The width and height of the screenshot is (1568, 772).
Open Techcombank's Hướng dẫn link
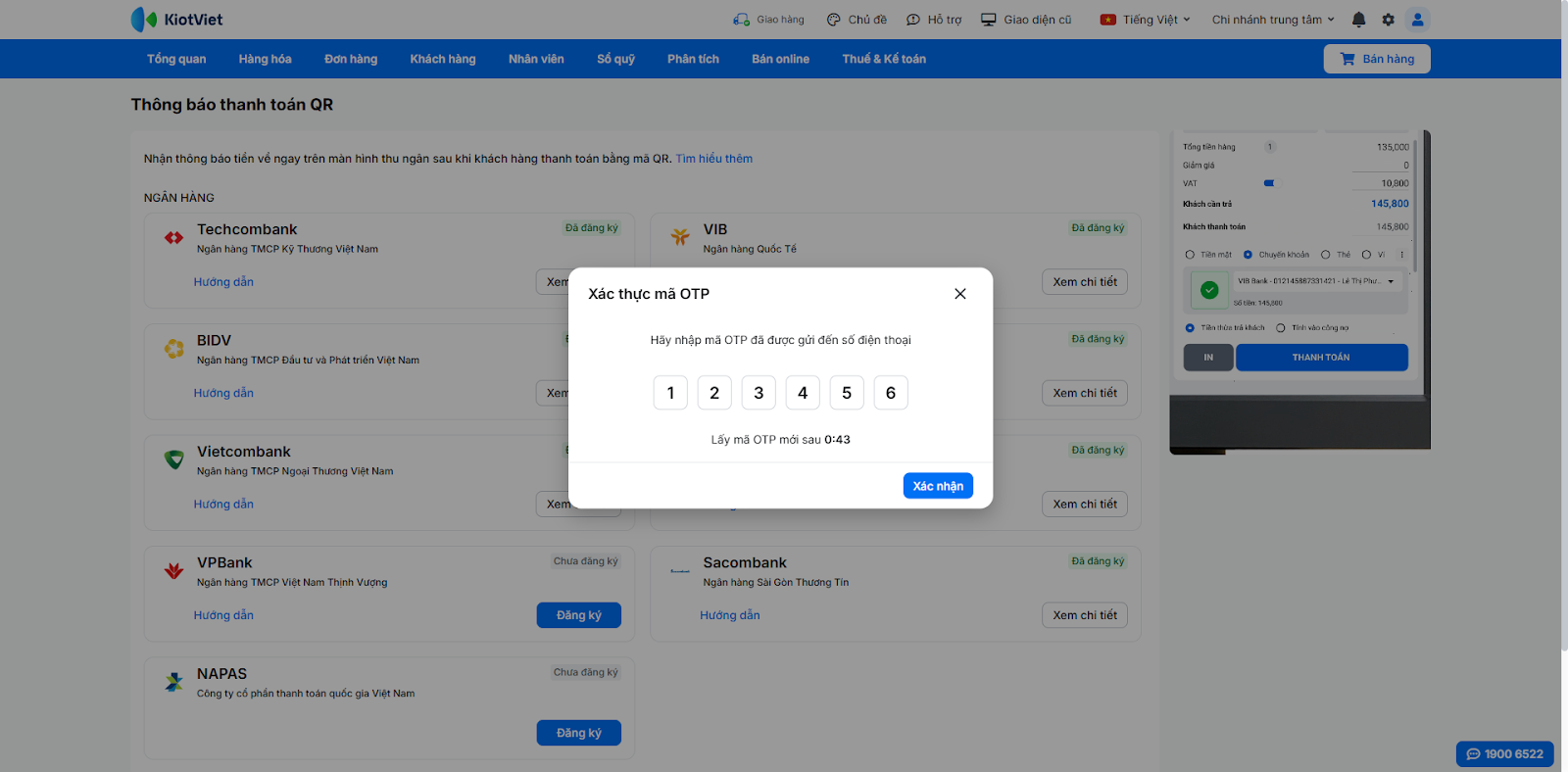pos(223,282)
